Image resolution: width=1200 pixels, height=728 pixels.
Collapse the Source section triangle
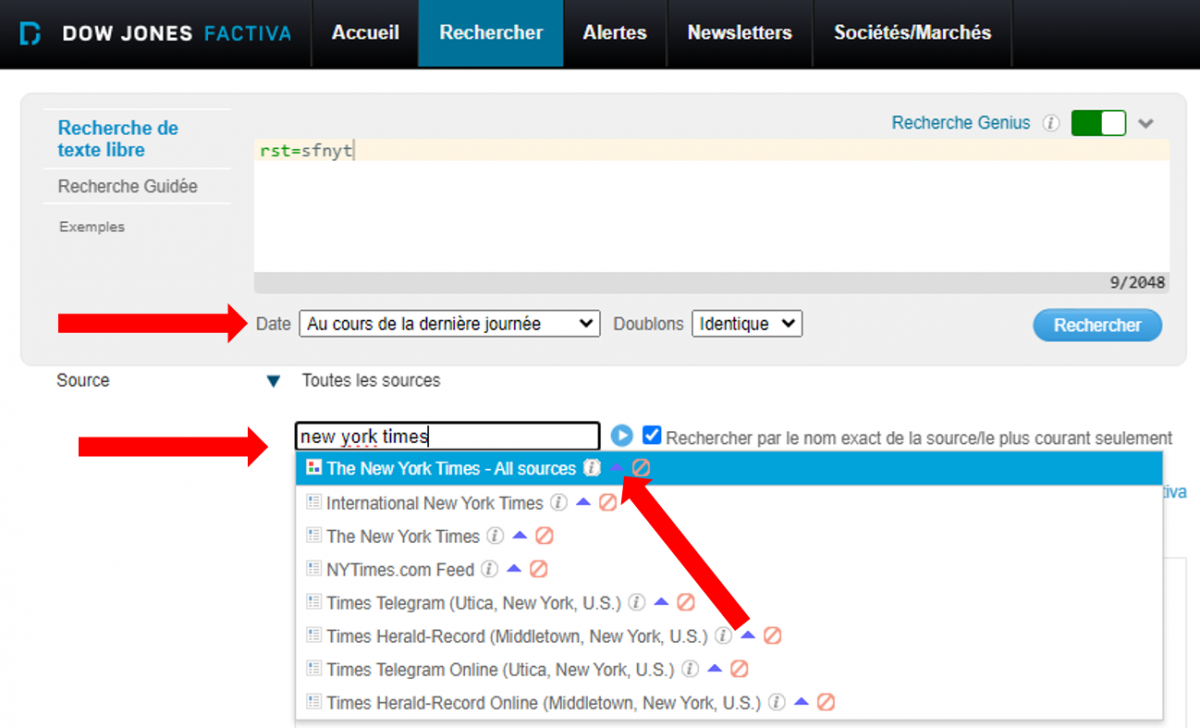point(273,381)
